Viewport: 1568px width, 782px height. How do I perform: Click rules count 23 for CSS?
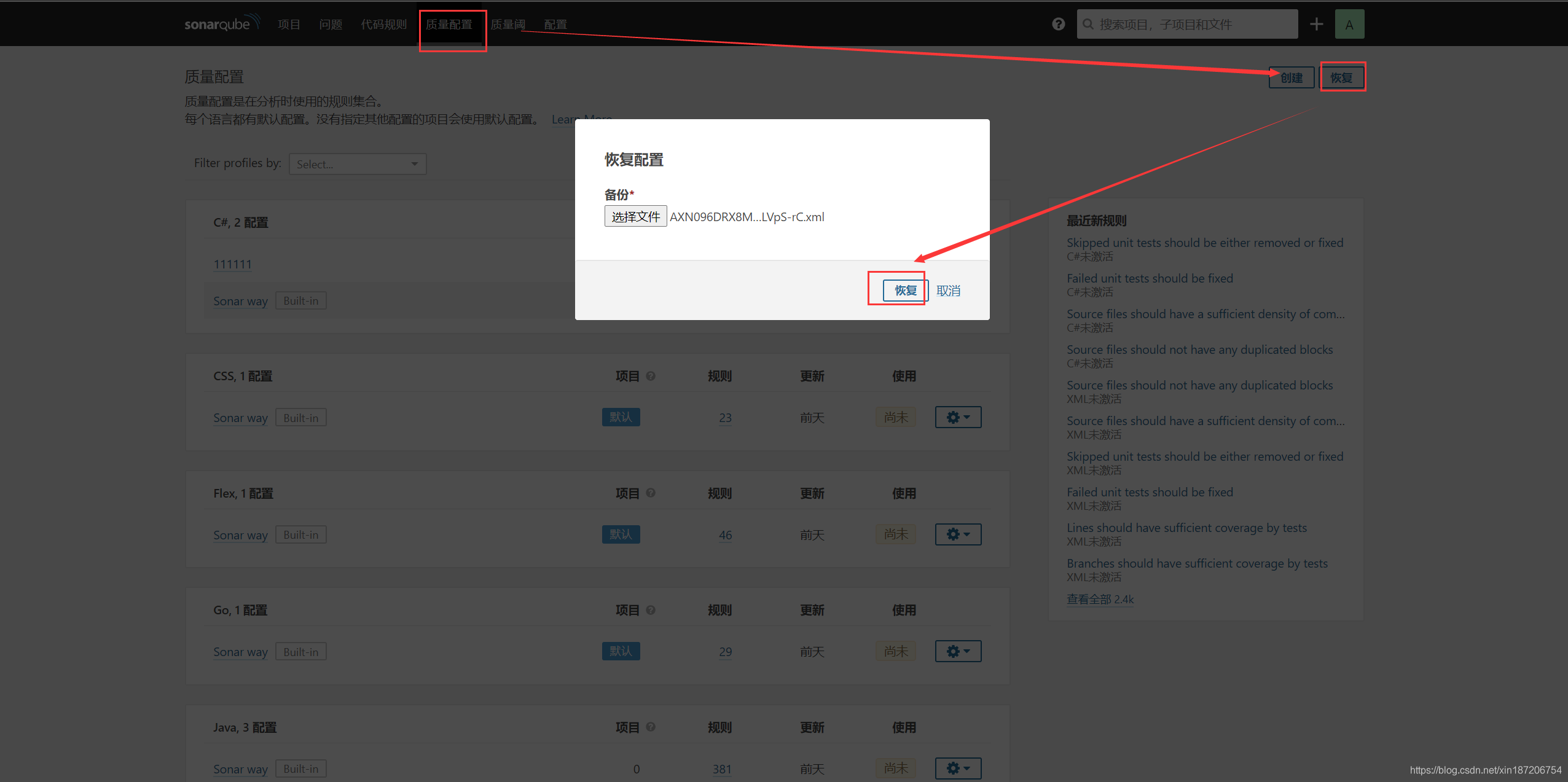pos(725,418)
